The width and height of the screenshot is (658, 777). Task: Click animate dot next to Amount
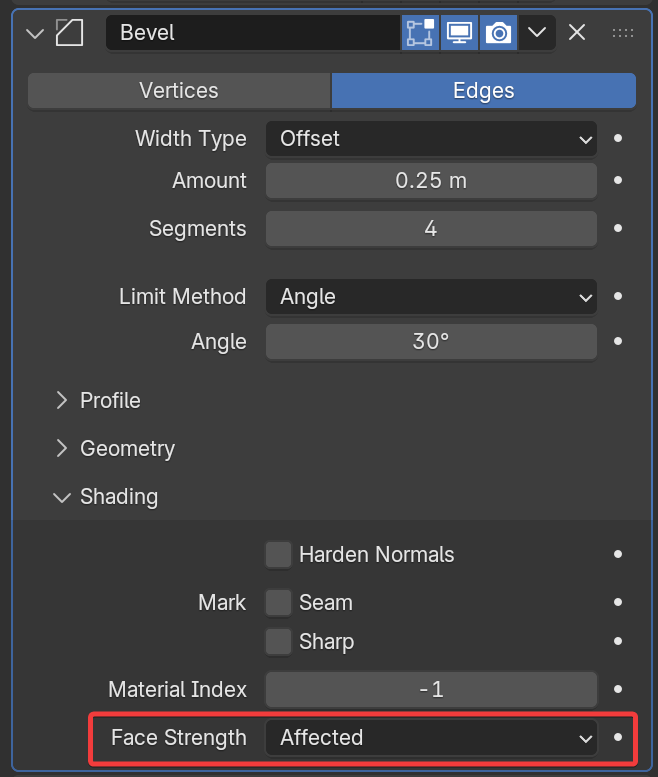618,181
